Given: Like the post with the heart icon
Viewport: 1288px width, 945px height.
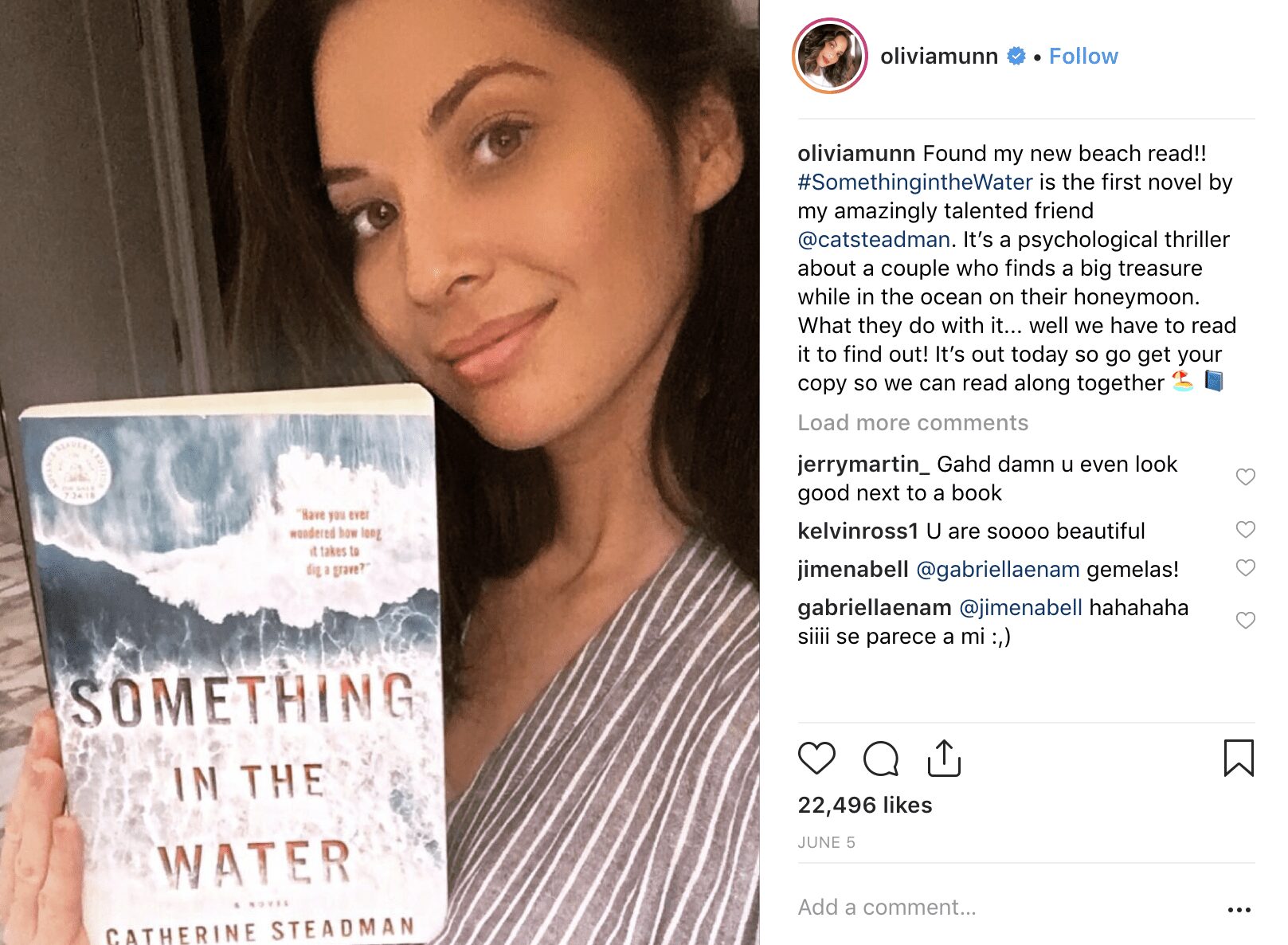Looking at the screenshot, I should (x=816, y=758).
